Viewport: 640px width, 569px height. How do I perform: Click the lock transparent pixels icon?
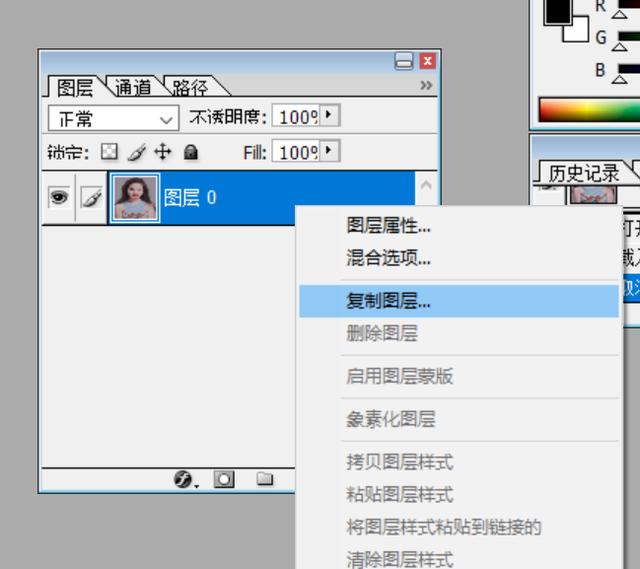point(109,152)
